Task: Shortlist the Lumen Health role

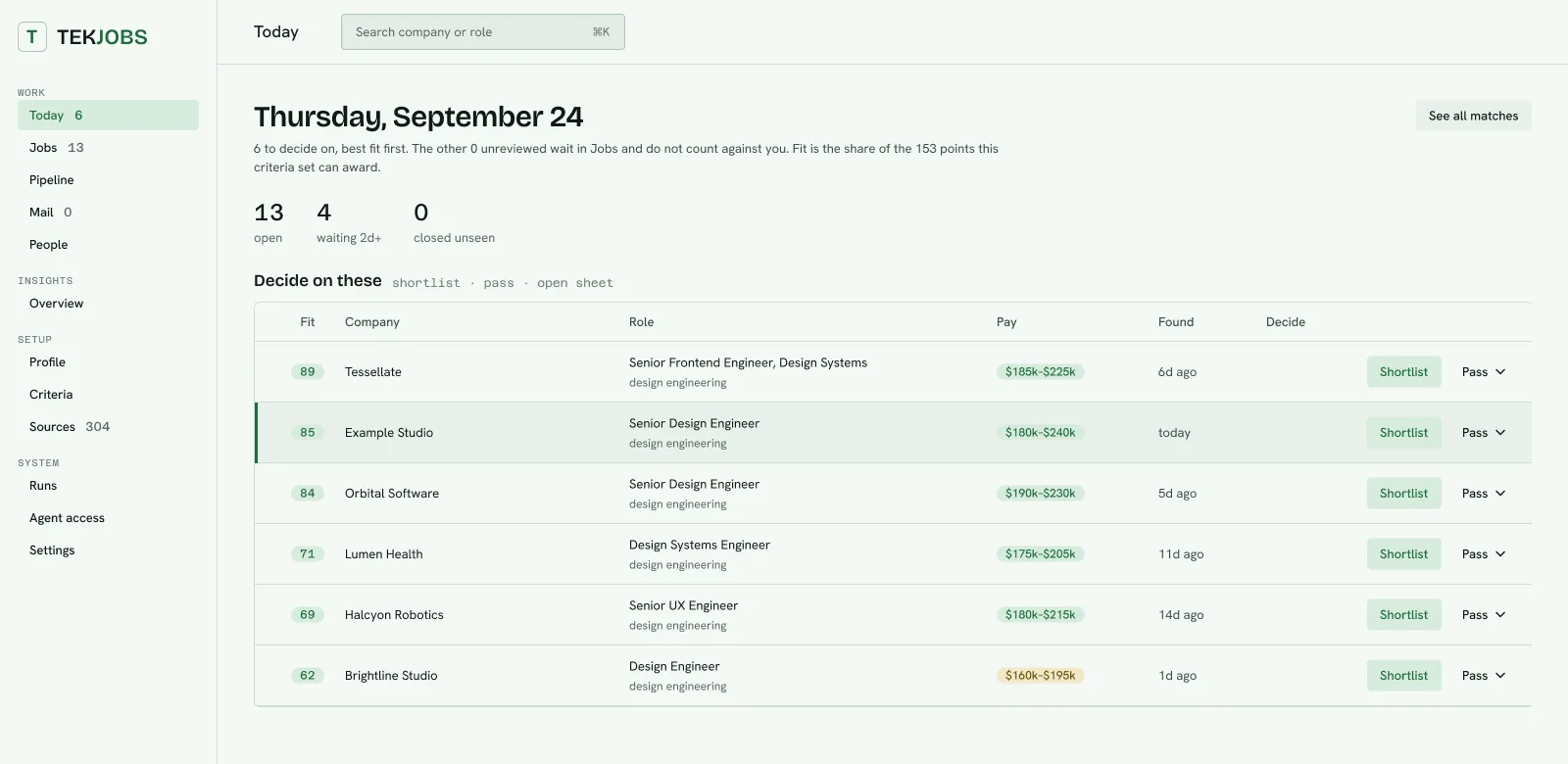Action: pos(1403,553)
